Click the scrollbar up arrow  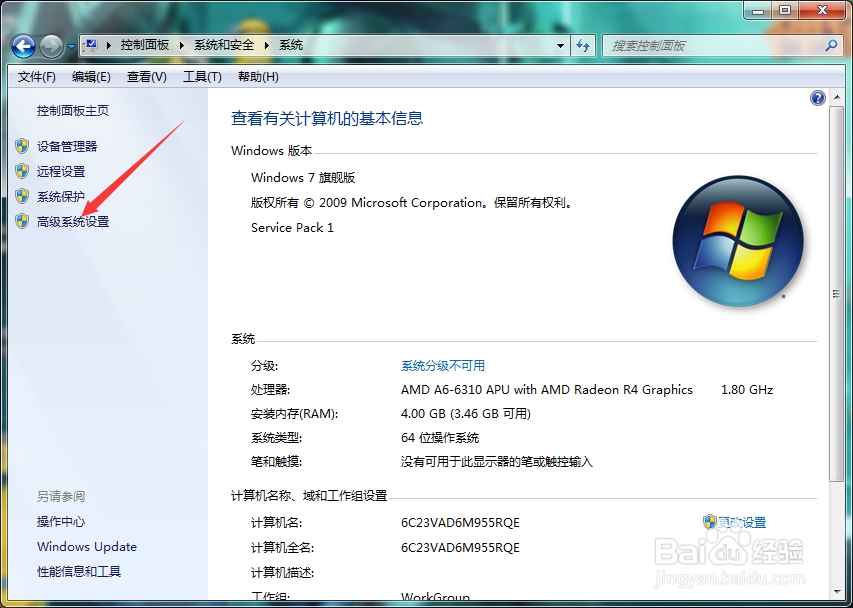[x=837, y=98]
